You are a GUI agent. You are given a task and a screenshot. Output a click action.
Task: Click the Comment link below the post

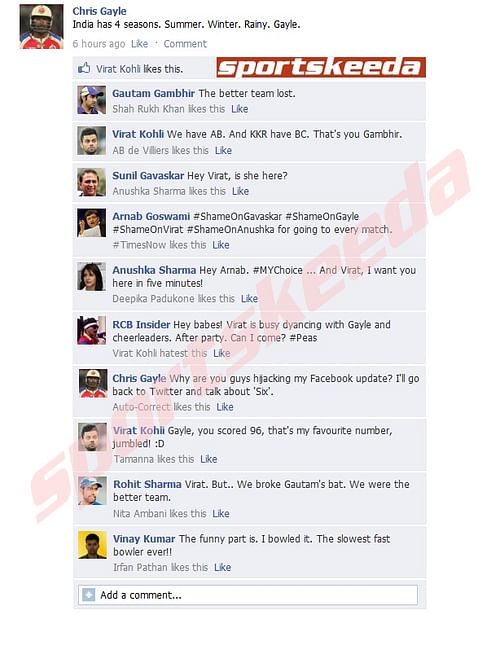[x=185, y=44]
